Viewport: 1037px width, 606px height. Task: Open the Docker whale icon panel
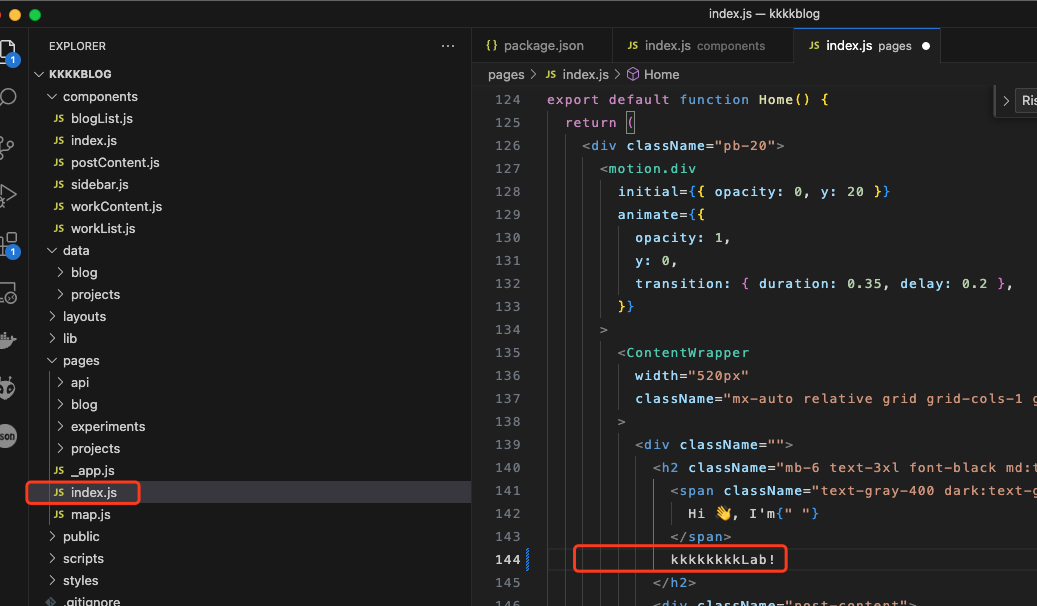pyautogui.click(x=8, y=340)
